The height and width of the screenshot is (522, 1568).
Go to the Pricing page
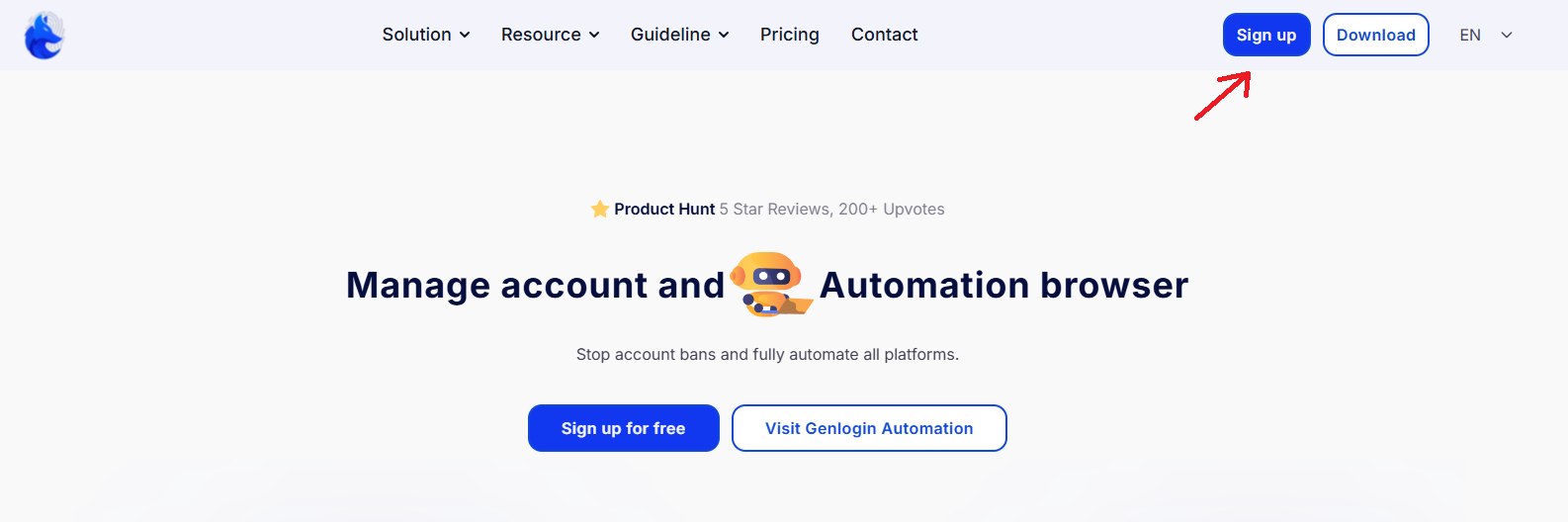(x=790, y=35)
